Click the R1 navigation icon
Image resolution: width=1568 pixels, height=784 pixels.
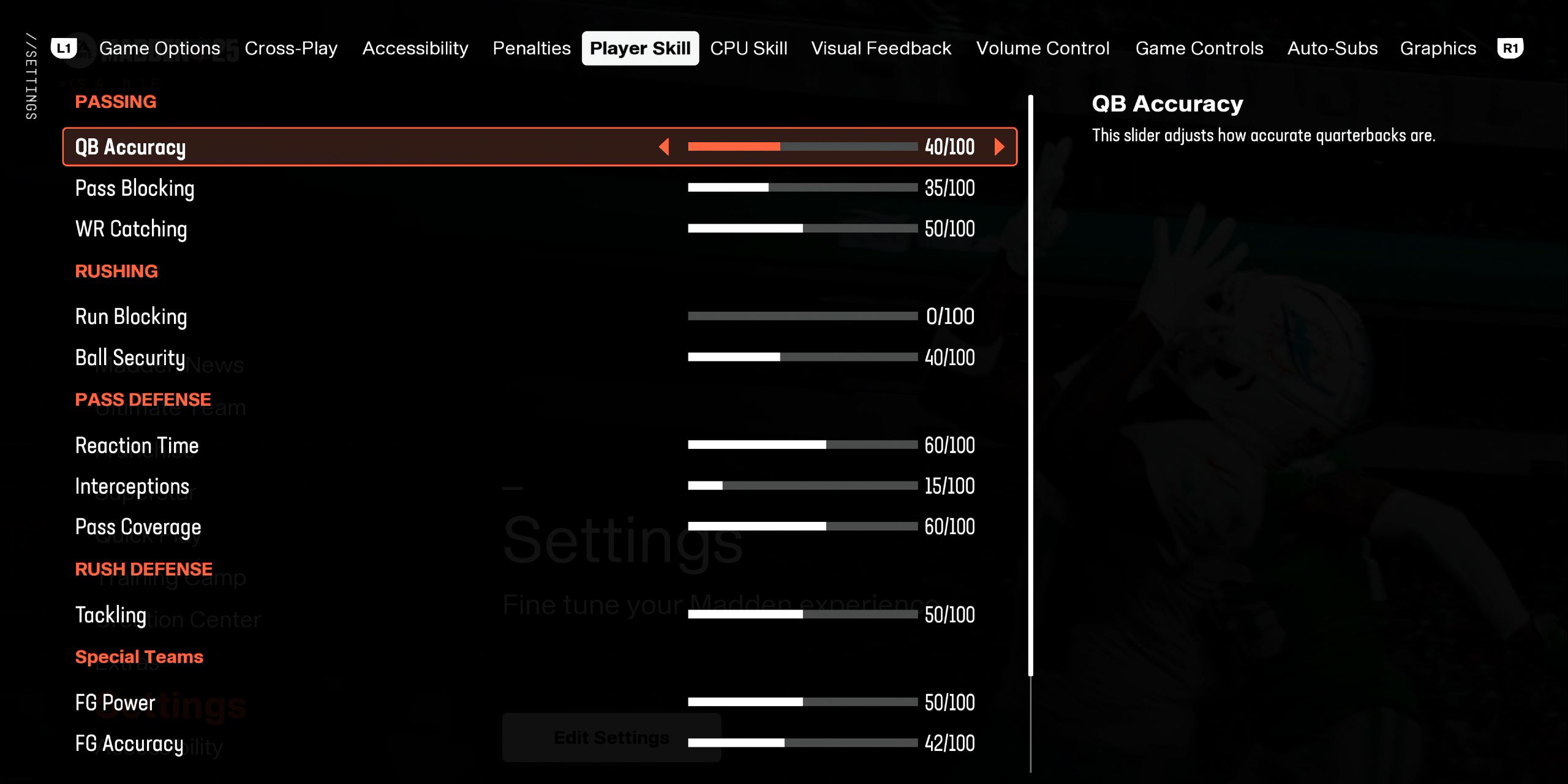pos(1511,48)
